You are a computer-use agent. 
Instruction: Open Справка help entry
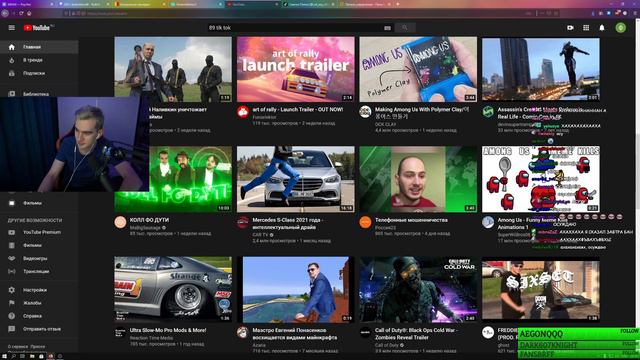39,316
